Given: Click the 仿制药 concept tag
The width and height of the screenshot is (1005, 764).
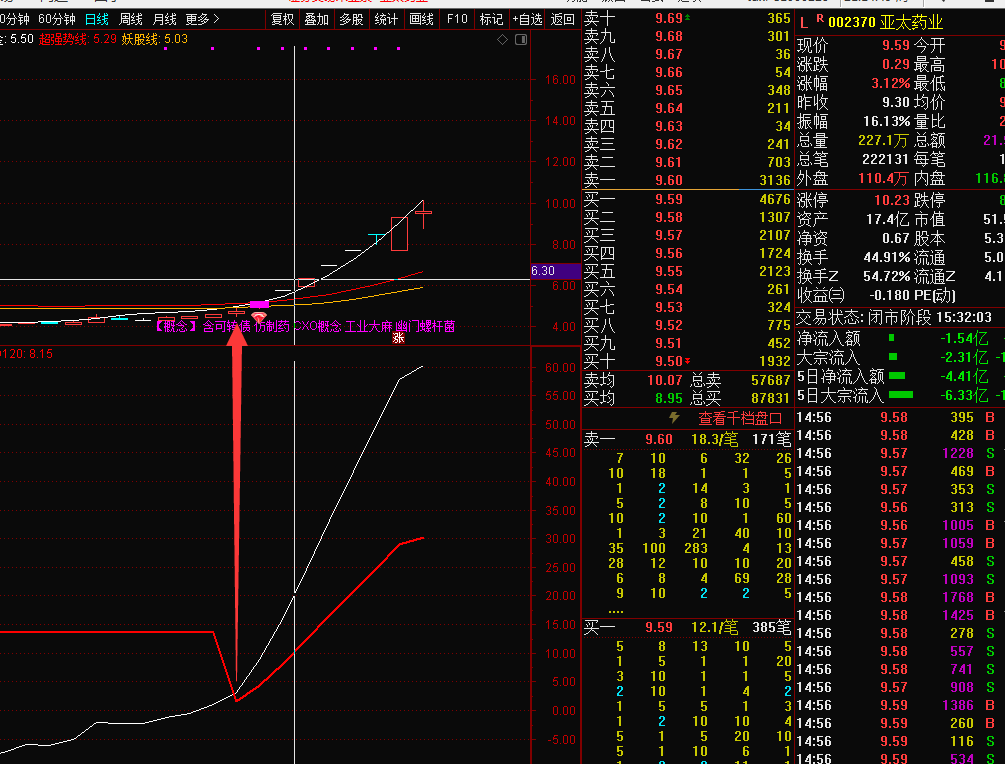Looking at the screenshot, I should click(x=272, y=326).
